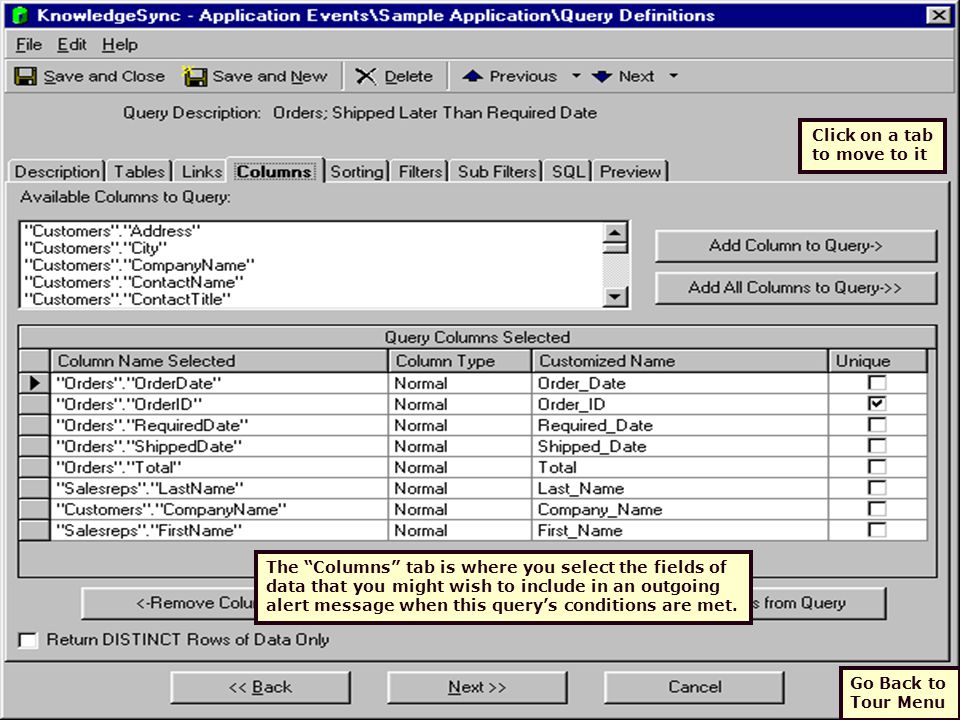The height and width of the screenshot is (720, 960).
Task: Click the Column Type header
Action: [x=460, y=361]
